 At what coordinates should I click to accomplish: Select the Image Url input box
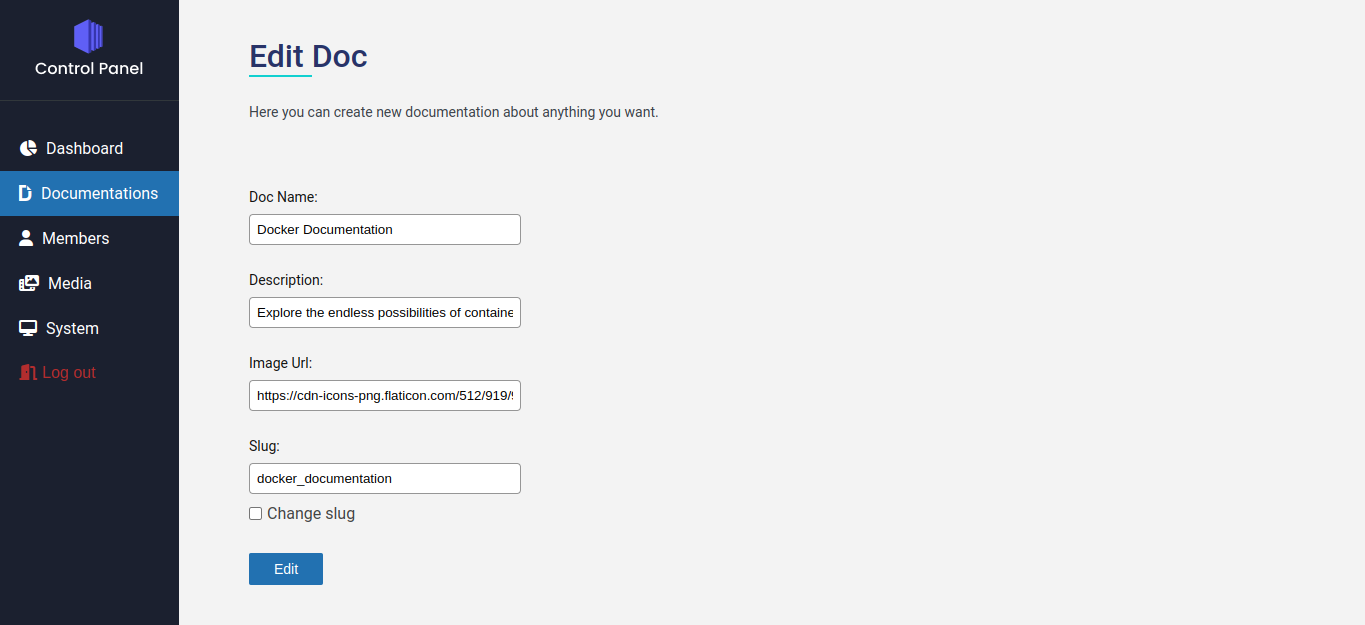(x=385, y=395)
